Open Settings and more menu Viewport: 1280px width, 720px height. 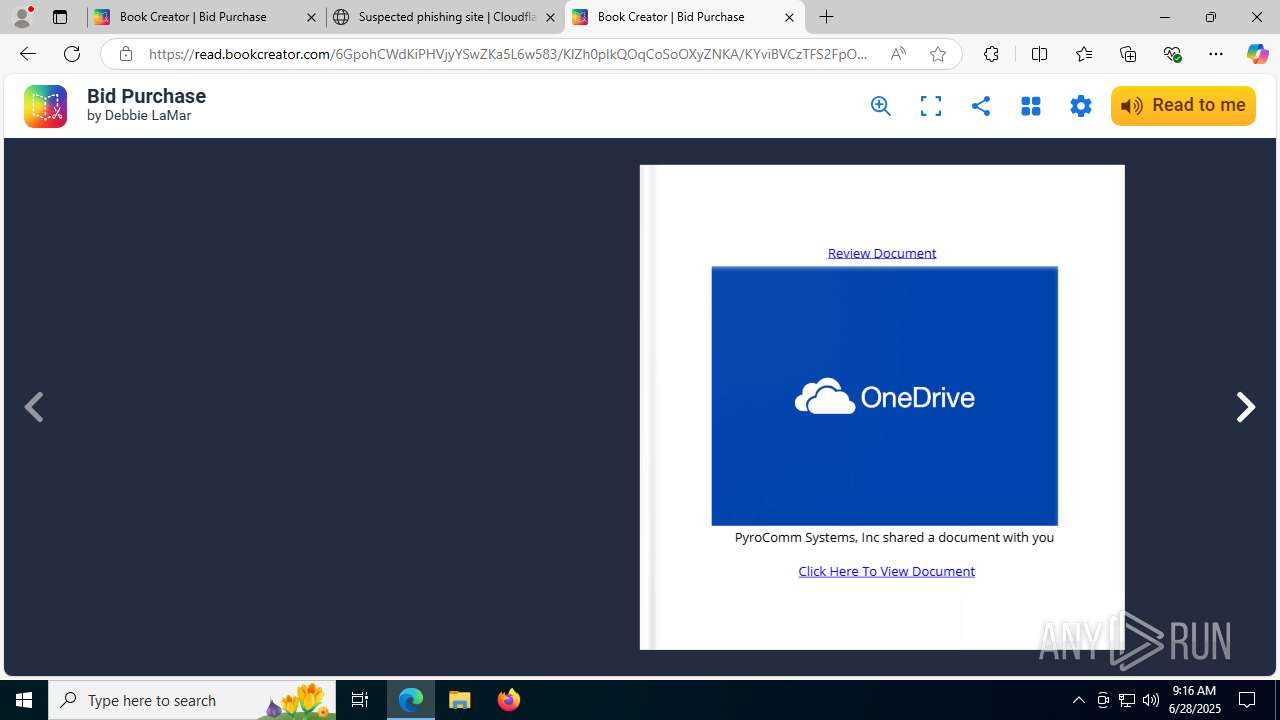pyautogui.click(x=1216, y=54)
